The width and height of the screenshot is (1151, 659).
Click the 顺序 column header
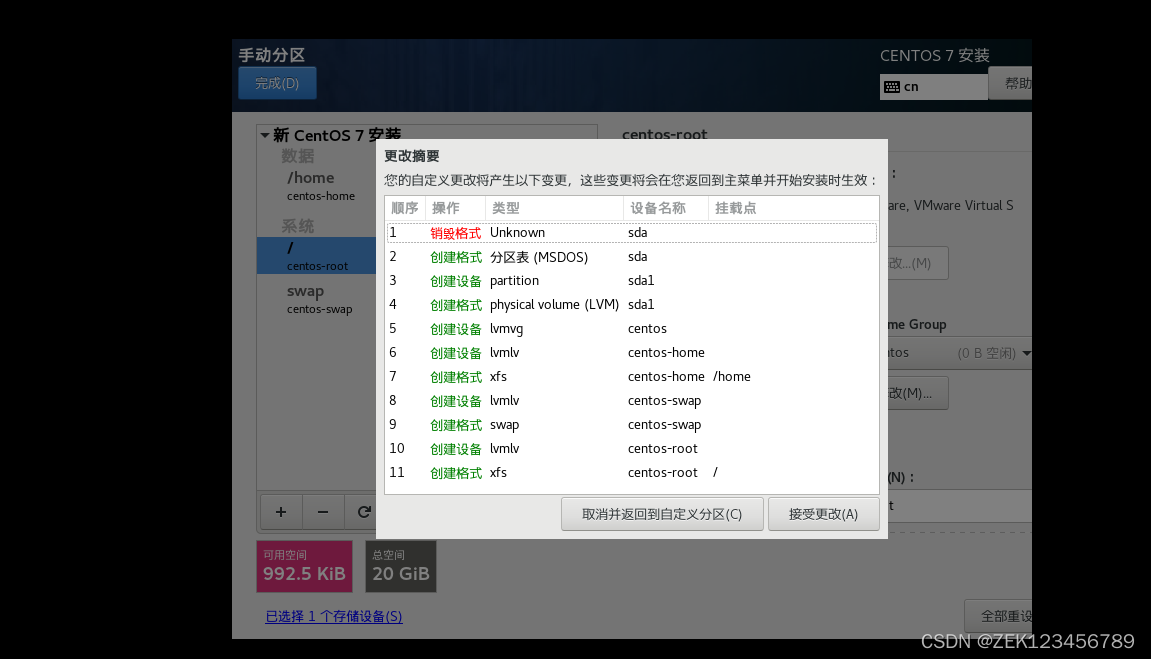[405, 208]
